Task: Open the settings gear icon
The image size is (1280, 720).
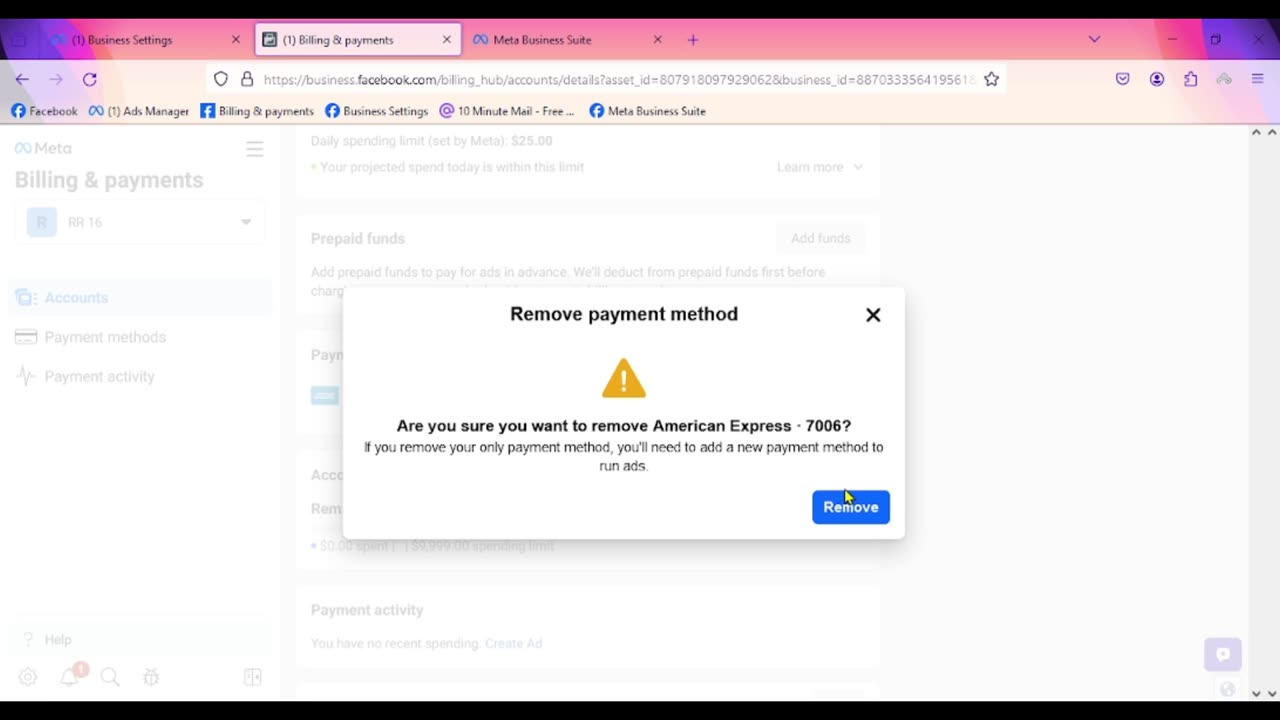Action: (28, 677)
